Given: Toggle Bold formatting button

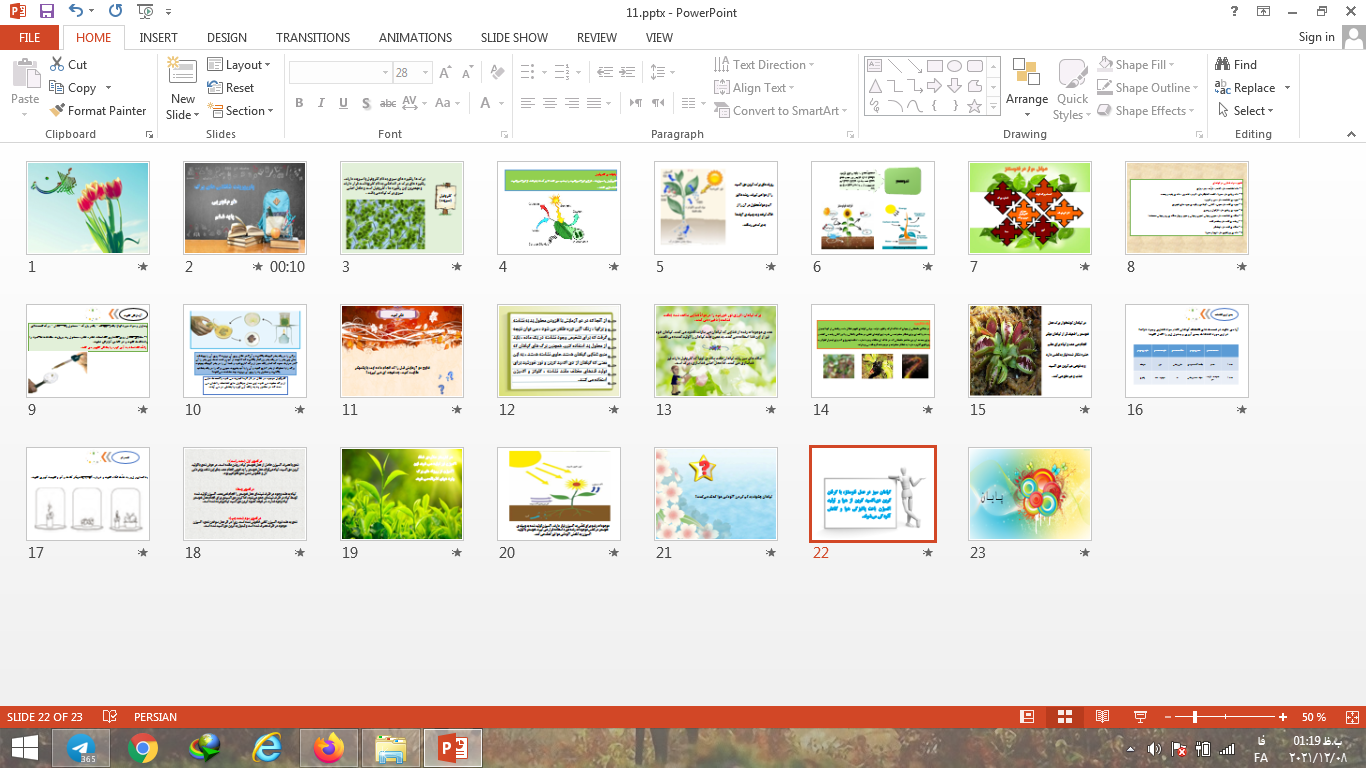Looking at the screenshot, I should click(299, 103).
